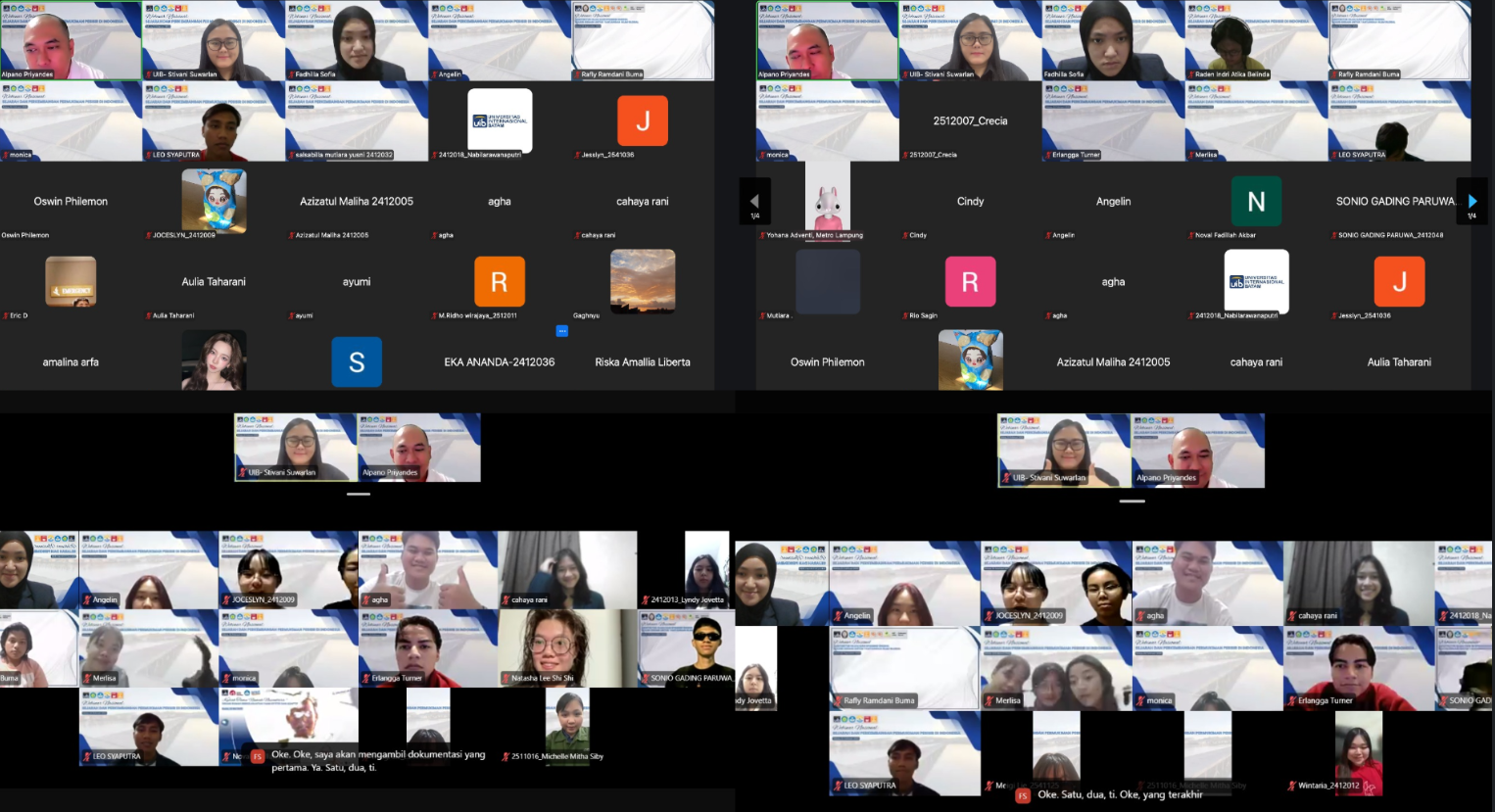Click Eric D's emergency sign profile picture

tap(71, 281)
